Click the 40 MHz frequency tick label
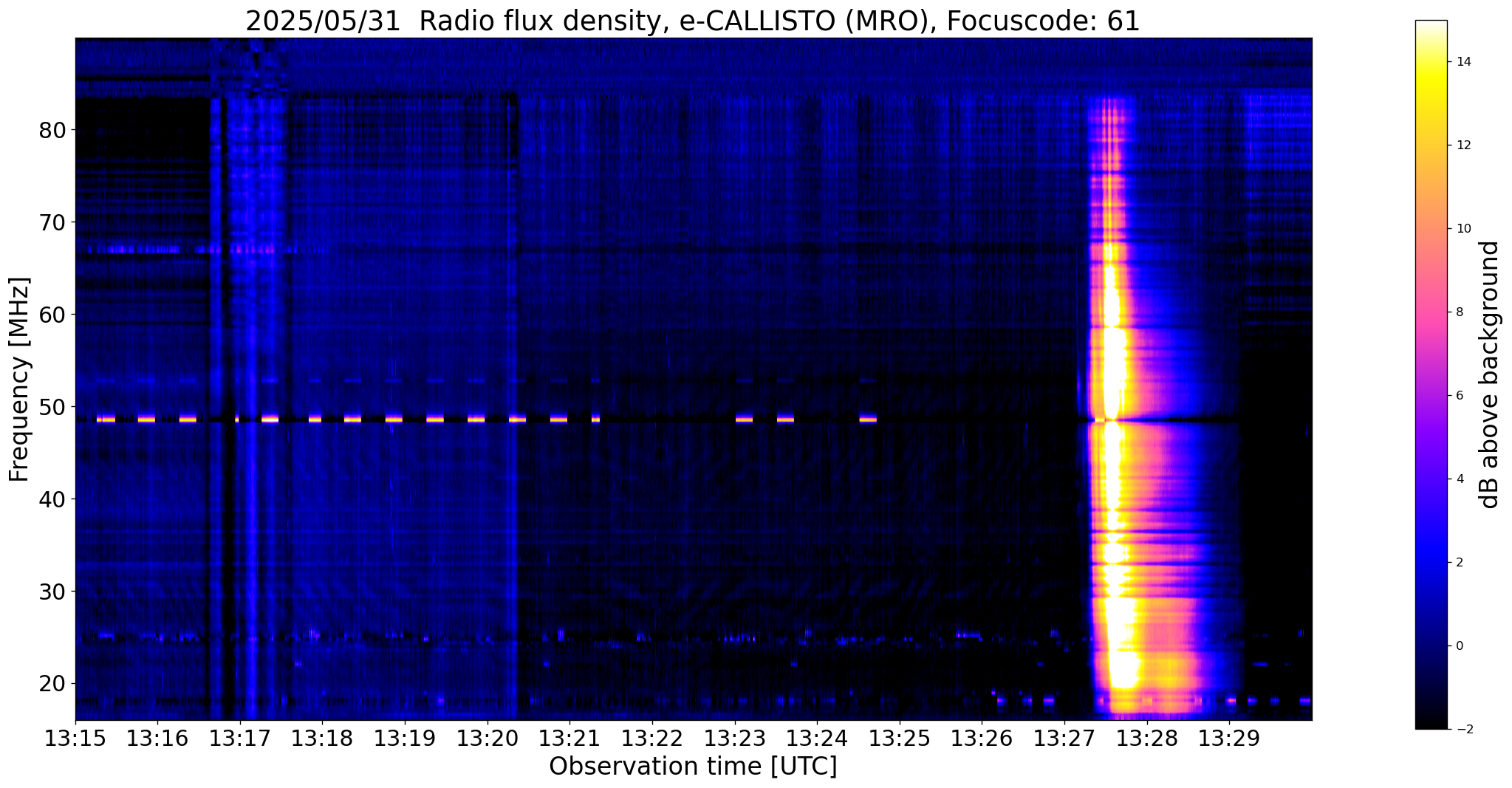 [x=52, y=499]
